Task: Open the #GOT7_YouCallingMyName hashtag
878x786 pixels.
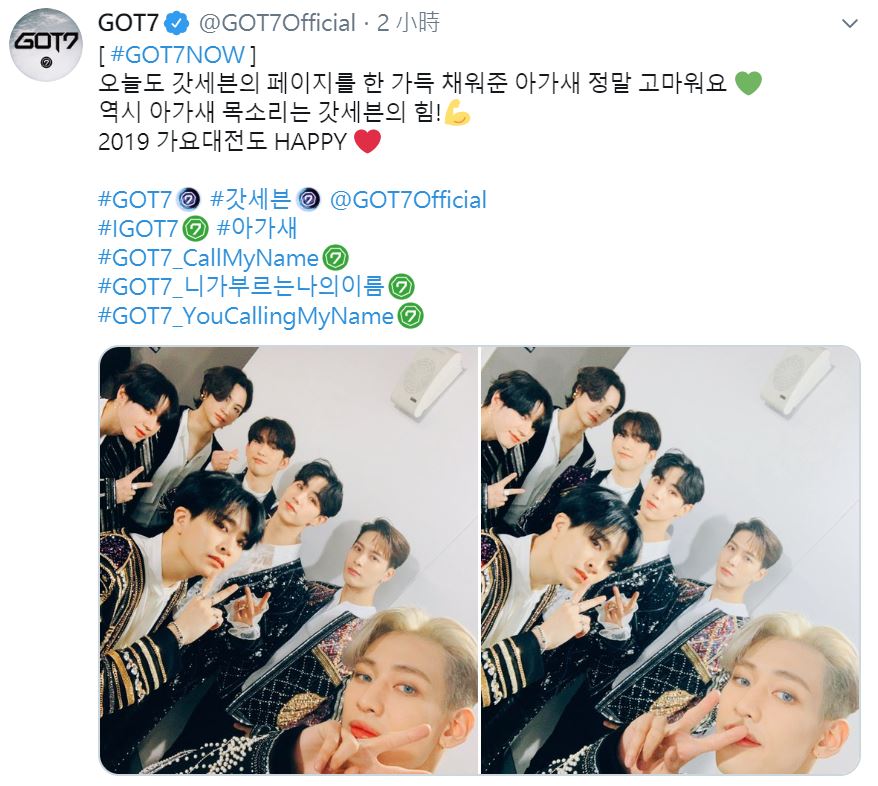Action: coord(246,316)
